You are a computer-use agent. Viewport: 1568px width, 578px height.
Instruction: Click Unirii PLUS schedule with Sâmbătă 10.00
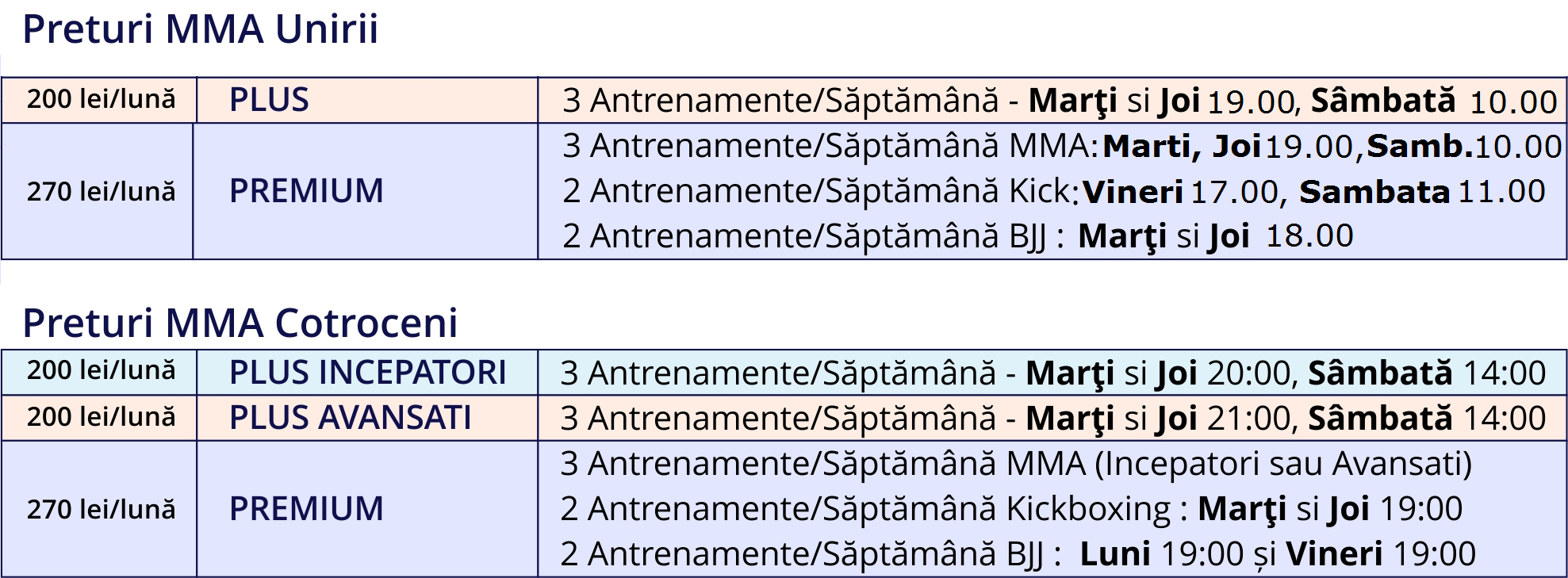click(1060, 101)
